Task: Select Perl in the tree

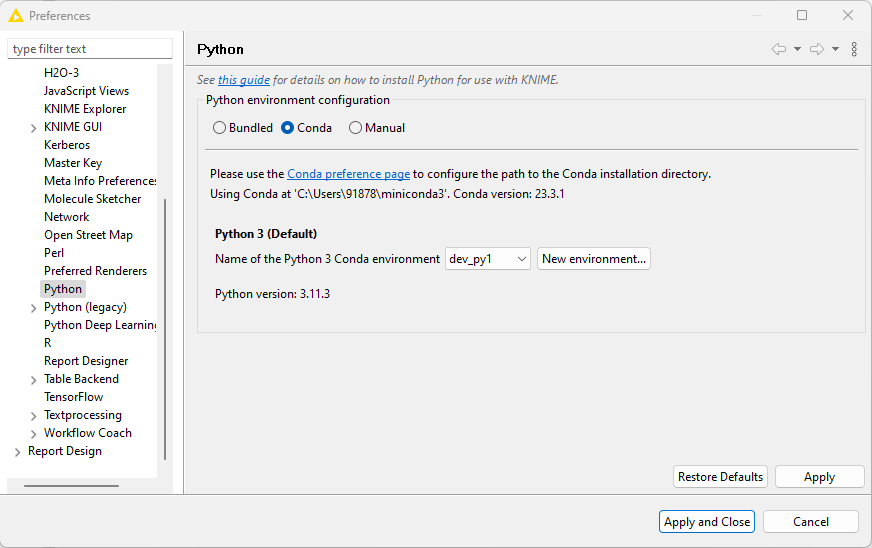Action: coord(54,253)
